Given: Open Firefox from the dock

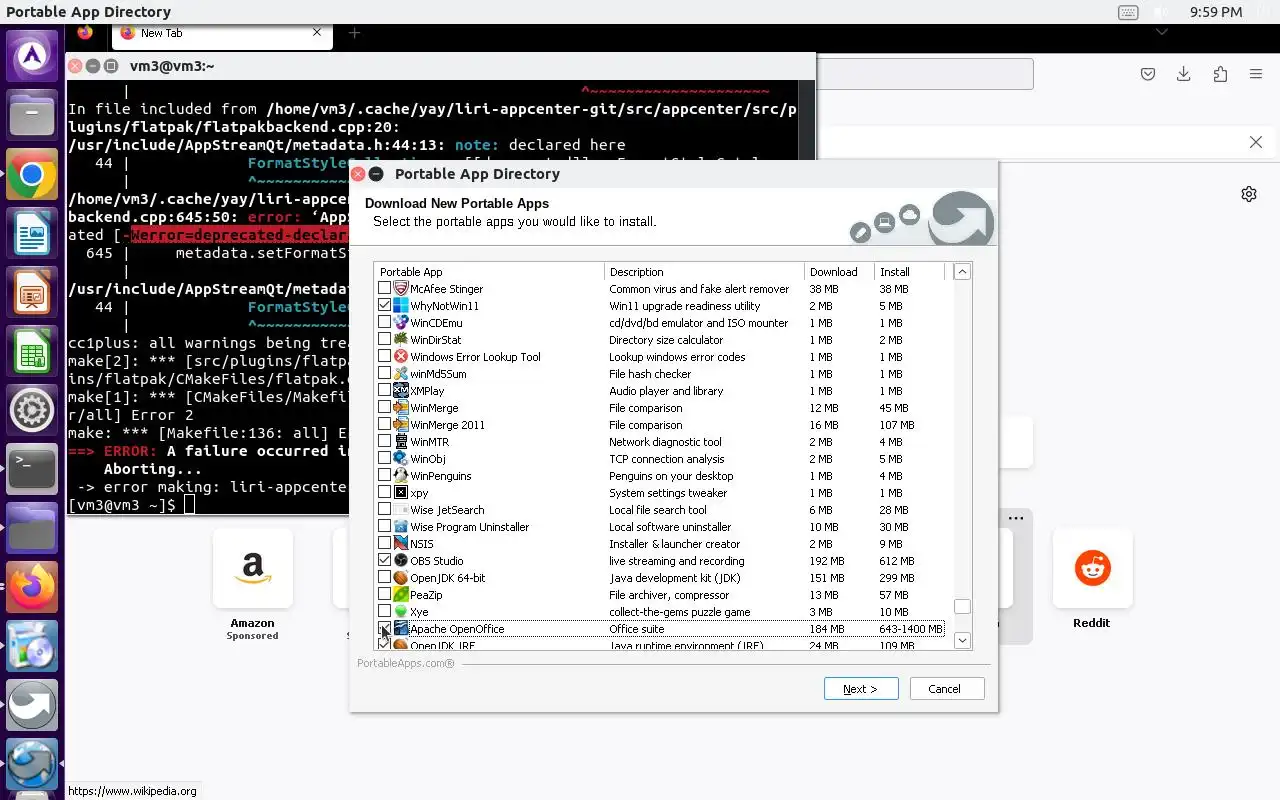Looking at the screenshot, I should (32, 587).
